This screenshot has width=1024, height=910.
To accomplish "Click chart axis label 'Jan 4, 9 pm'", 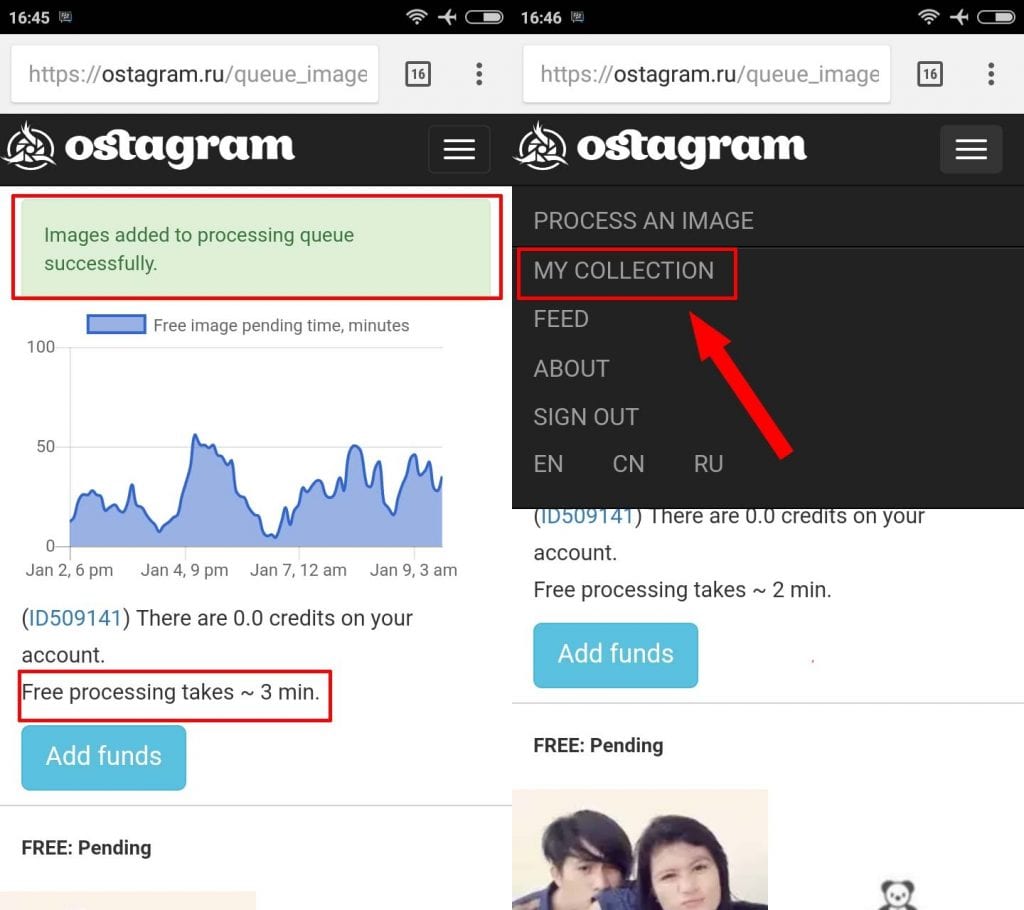I will (x=184, y=570).
